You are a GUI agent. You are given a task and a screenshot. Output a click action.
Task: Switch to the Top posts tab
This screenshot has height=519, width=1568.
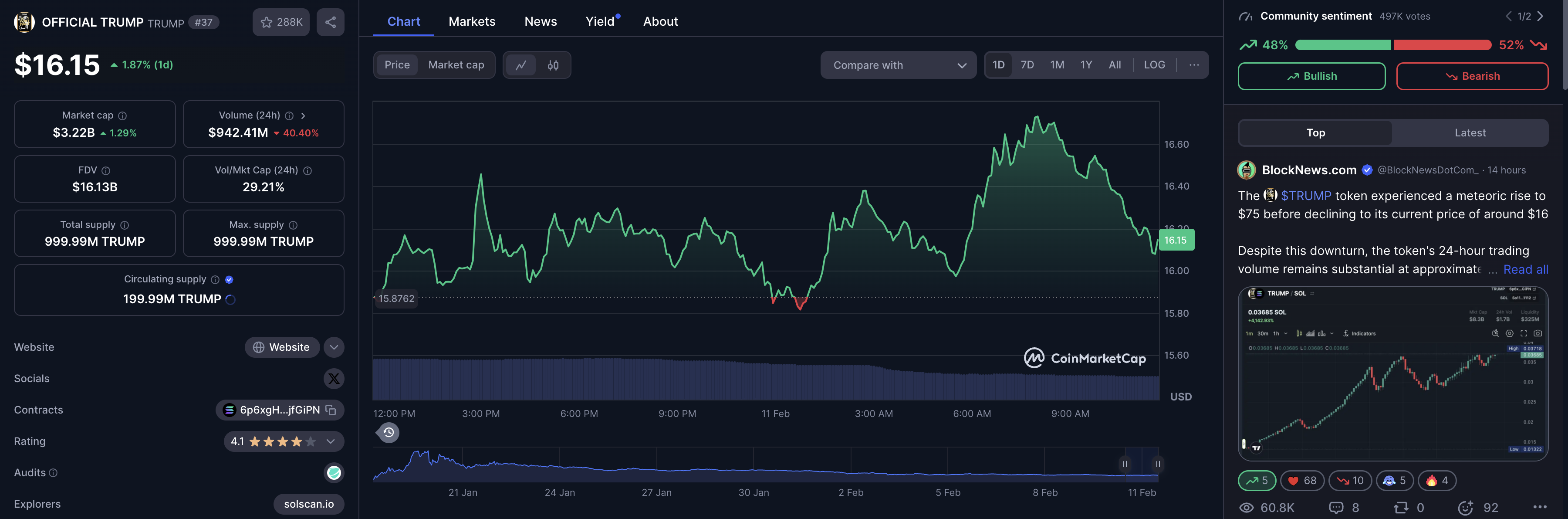(1315, 133)
